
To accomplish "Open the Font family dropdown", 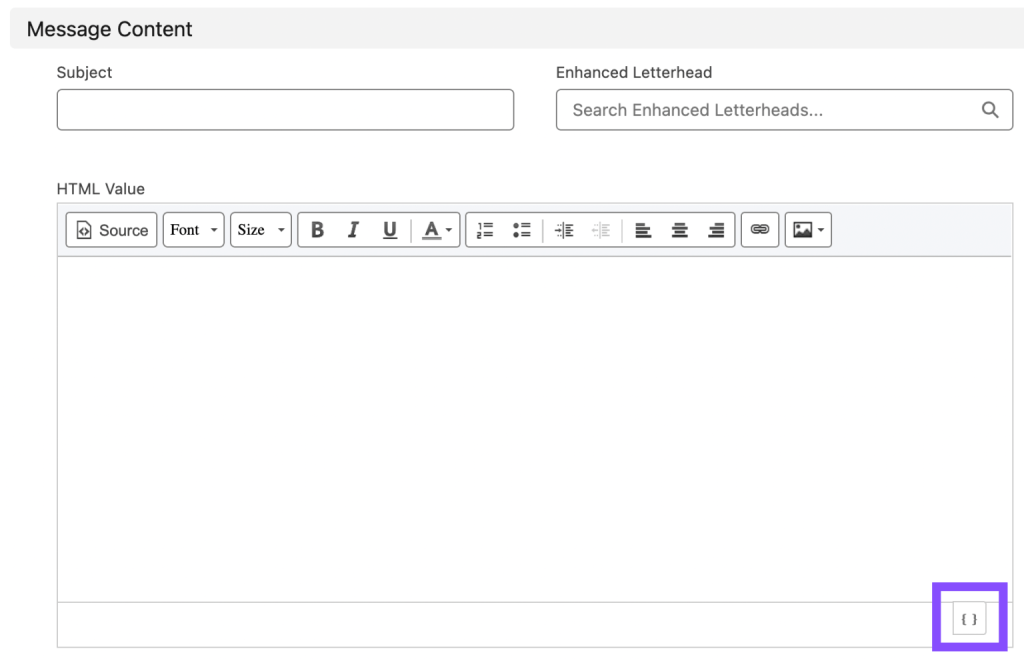I will tap(193, 229).
